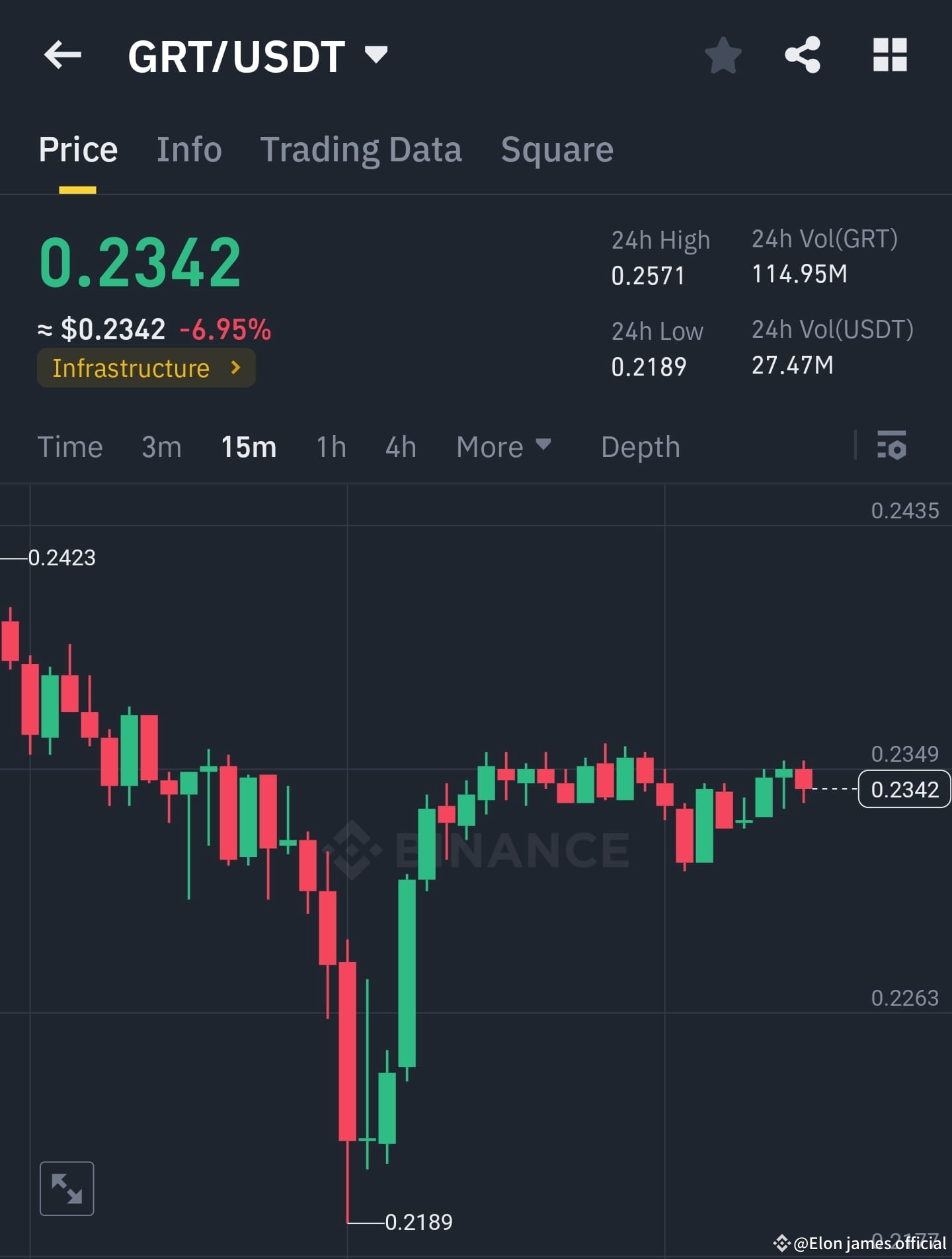The width and height of the screenshot is (952, 1259).
Task: Open the Square tab
Action: click(x=557, y=149)
